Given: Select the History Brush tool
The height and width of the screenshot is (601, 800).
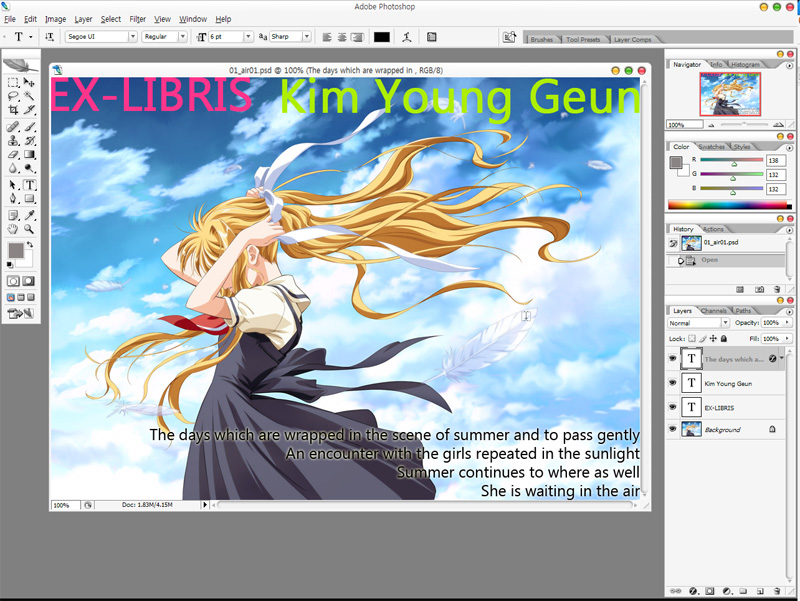Looking at the screenshot, I should coord(30,141).
